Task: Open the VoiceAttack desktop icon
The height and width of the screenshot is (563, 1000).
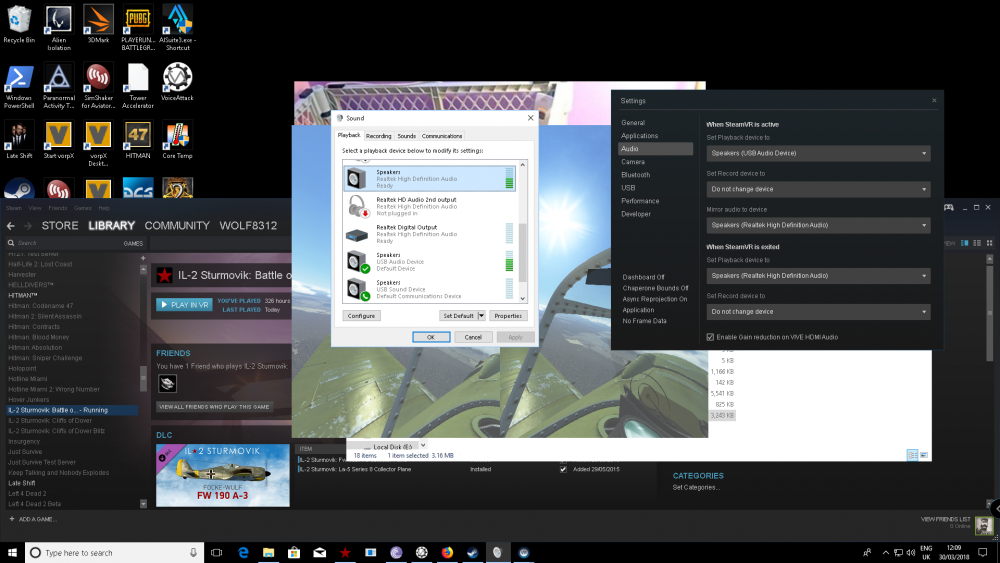Action: click(x=177, y=82)
